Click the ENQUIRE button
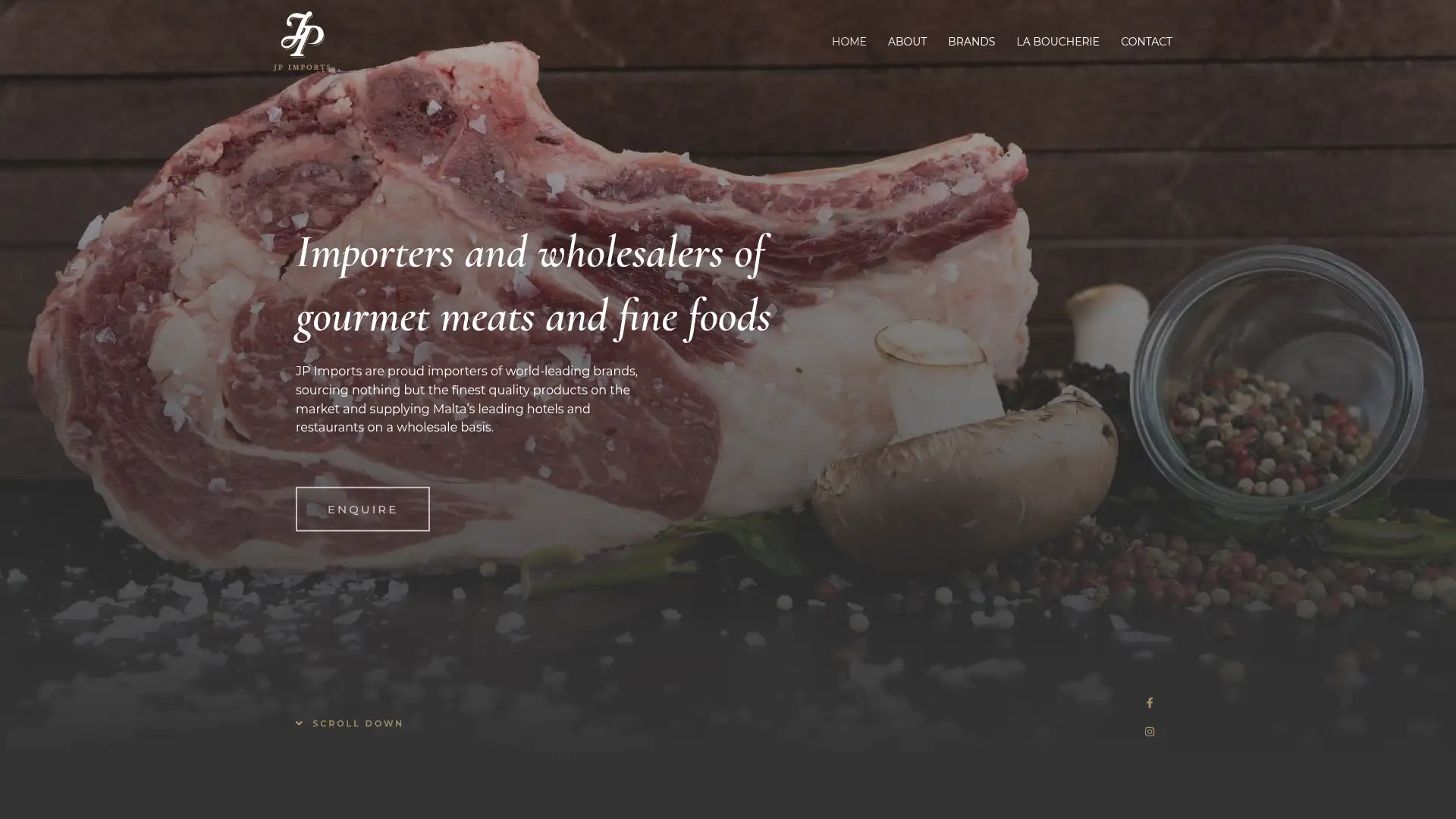 pyautogui.click(x=362, y=509)
